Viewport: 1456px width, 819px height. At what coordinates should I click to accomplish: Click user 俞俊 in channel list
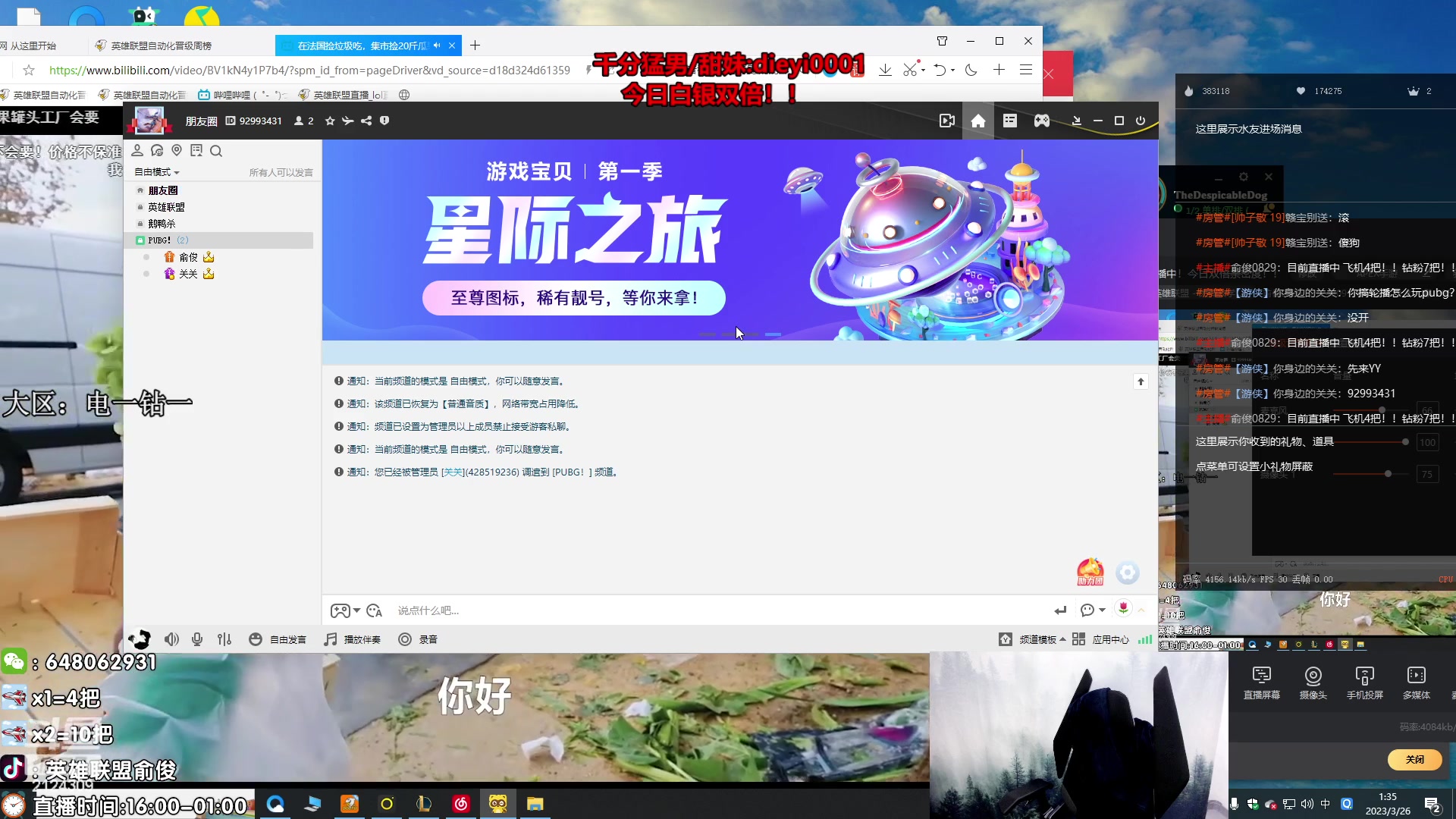pos(188,257)
